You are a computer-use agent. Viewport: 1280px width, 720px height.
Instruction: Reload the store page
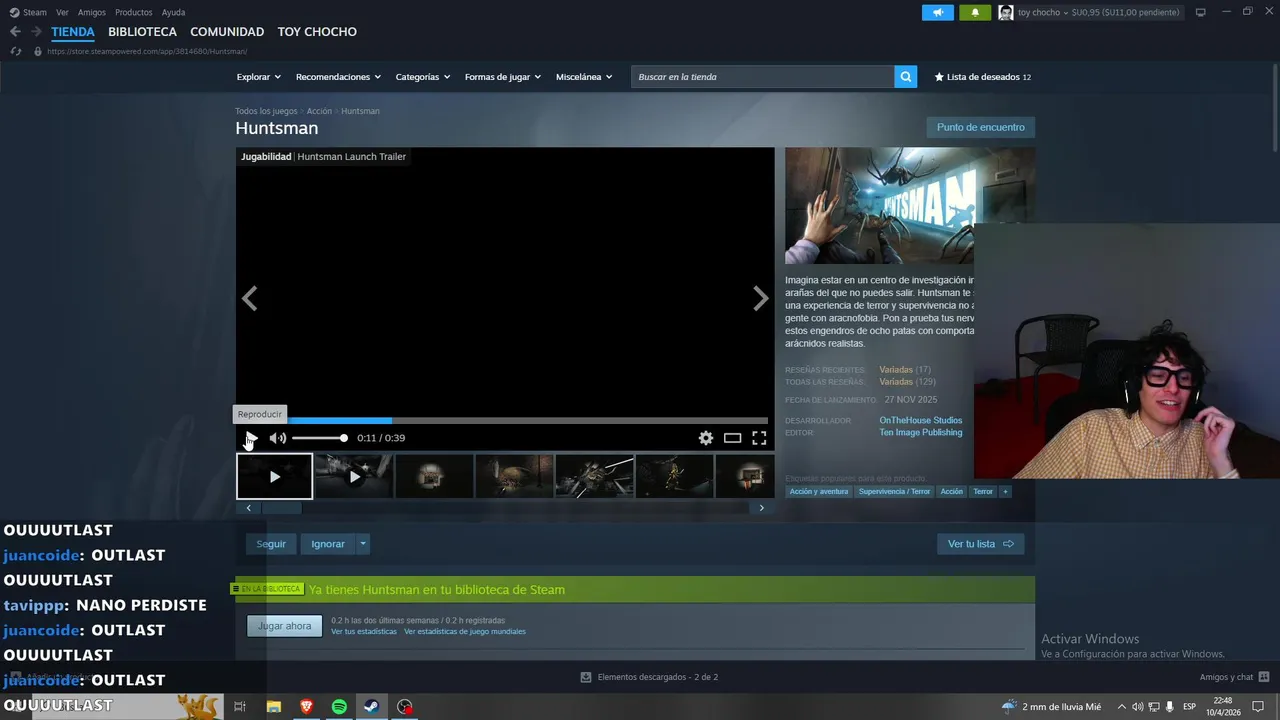coord(16,51)
